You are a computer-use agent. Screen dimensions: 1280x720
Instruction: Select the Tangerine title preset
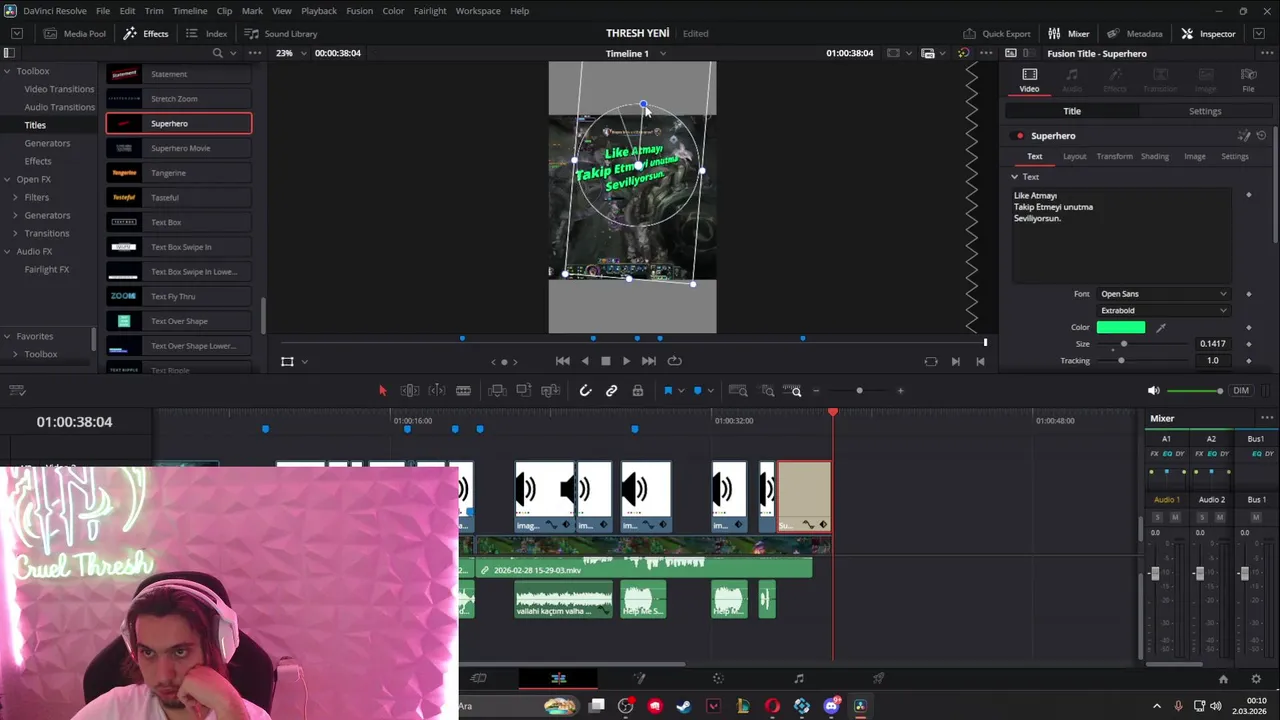pos(179,173)
